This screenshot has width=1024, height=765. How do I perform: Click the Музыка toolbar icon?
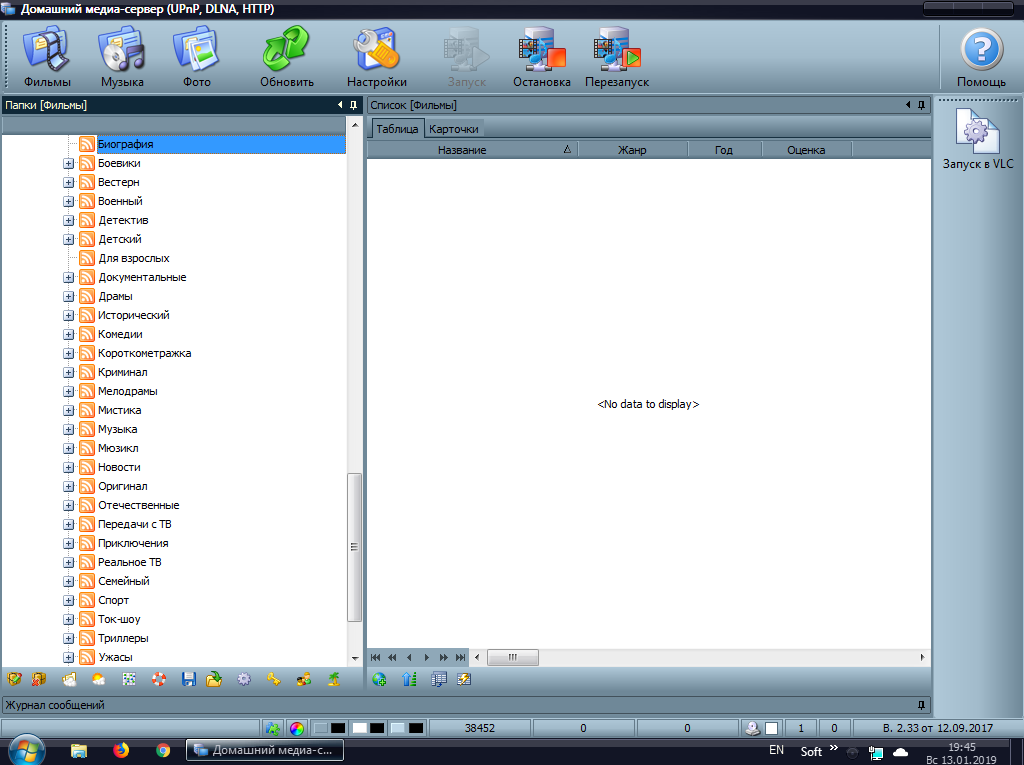[x=122, y=56]
